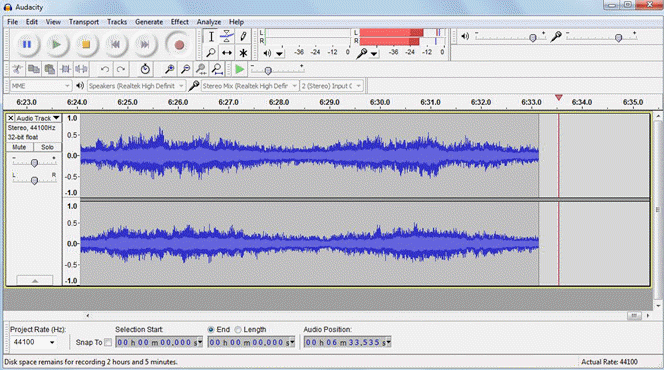
Task: Open the Project Rate 44100 dropdown
Action: (x=34, y=342)
